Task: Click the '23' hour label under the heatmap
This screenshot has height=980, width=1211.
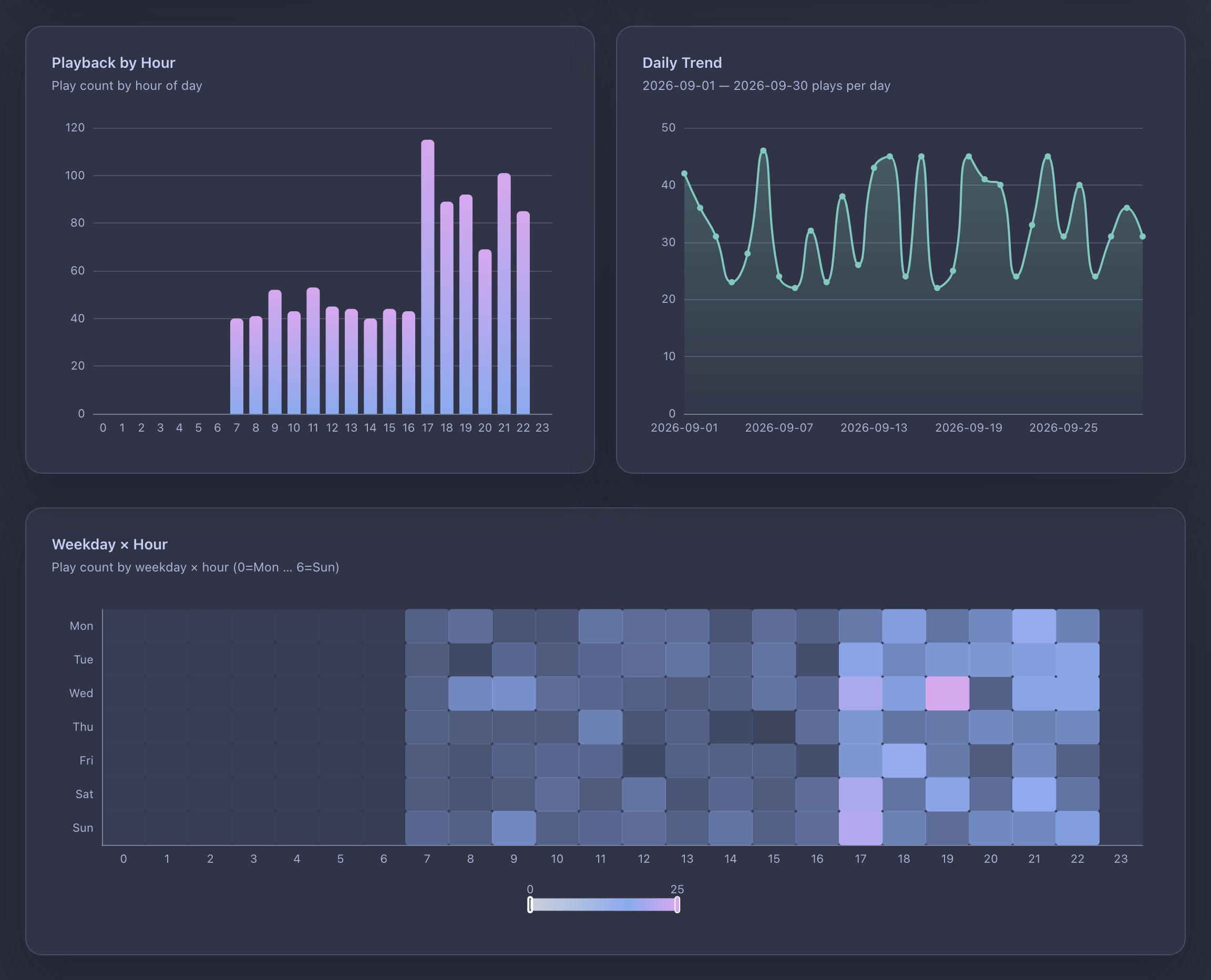Action: [1121, 859]
